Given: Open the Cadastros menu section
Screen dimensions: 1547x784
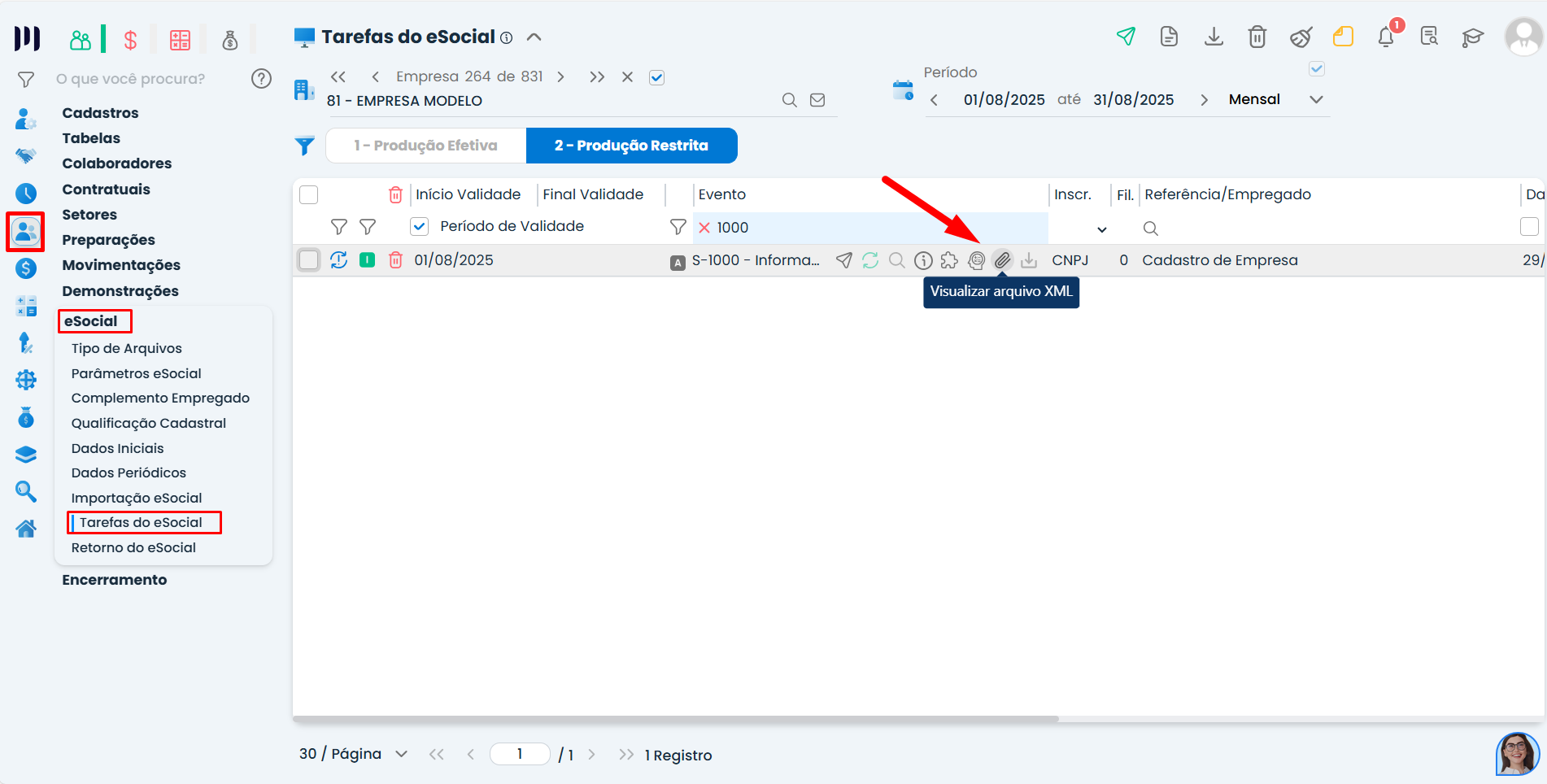Looking at the screenshot, I should tap(100, 113).
